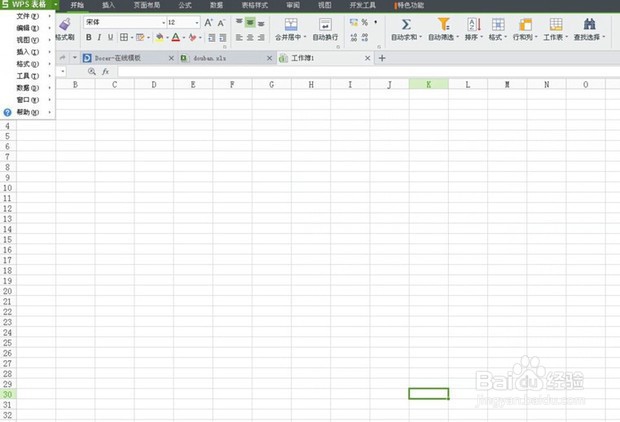
Task: Click the increase indent icon
Action: coord(223,38)
